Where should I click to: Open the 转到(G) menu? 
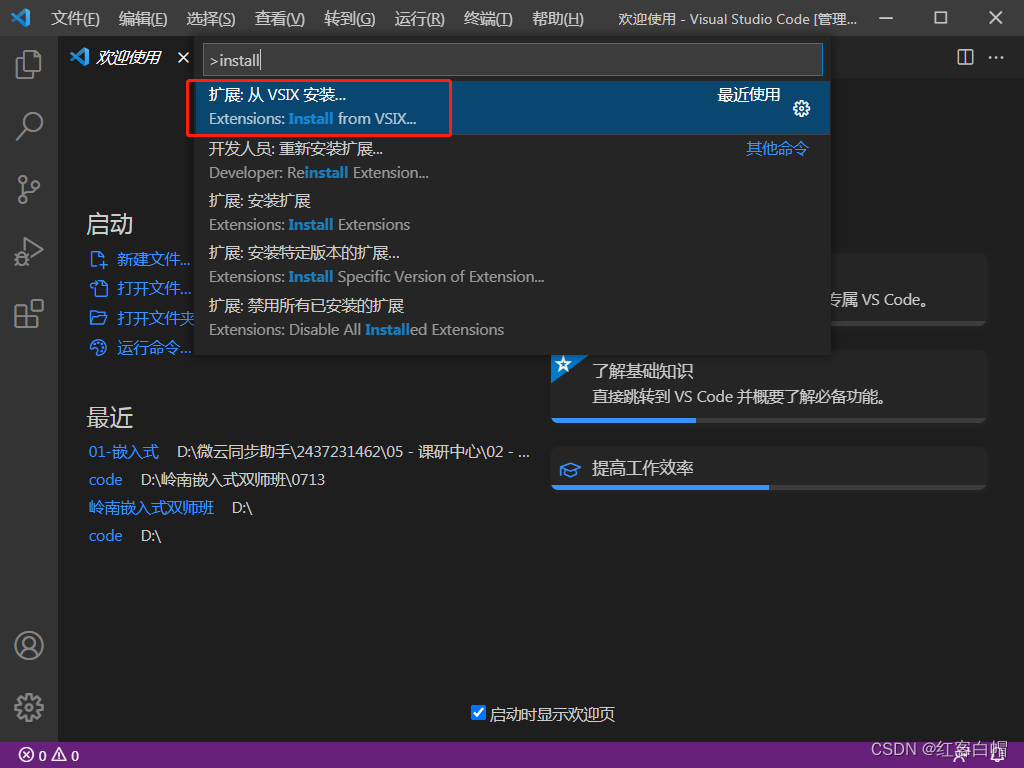click(349, 19)
